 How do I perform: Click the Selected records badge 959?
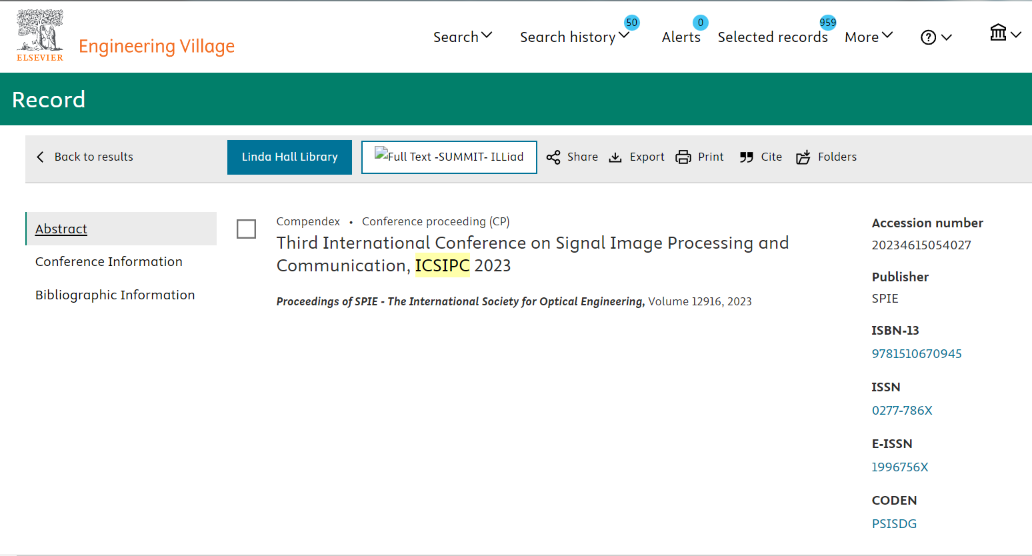click(x=827, y=22)
